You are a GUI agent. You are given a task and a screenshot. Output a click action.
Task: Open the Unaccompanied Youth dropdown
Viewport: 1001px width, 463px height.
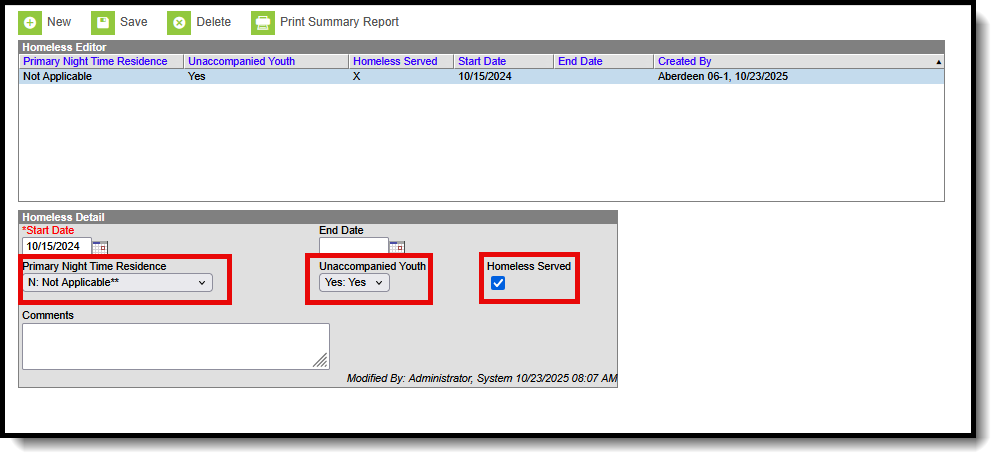354,282
